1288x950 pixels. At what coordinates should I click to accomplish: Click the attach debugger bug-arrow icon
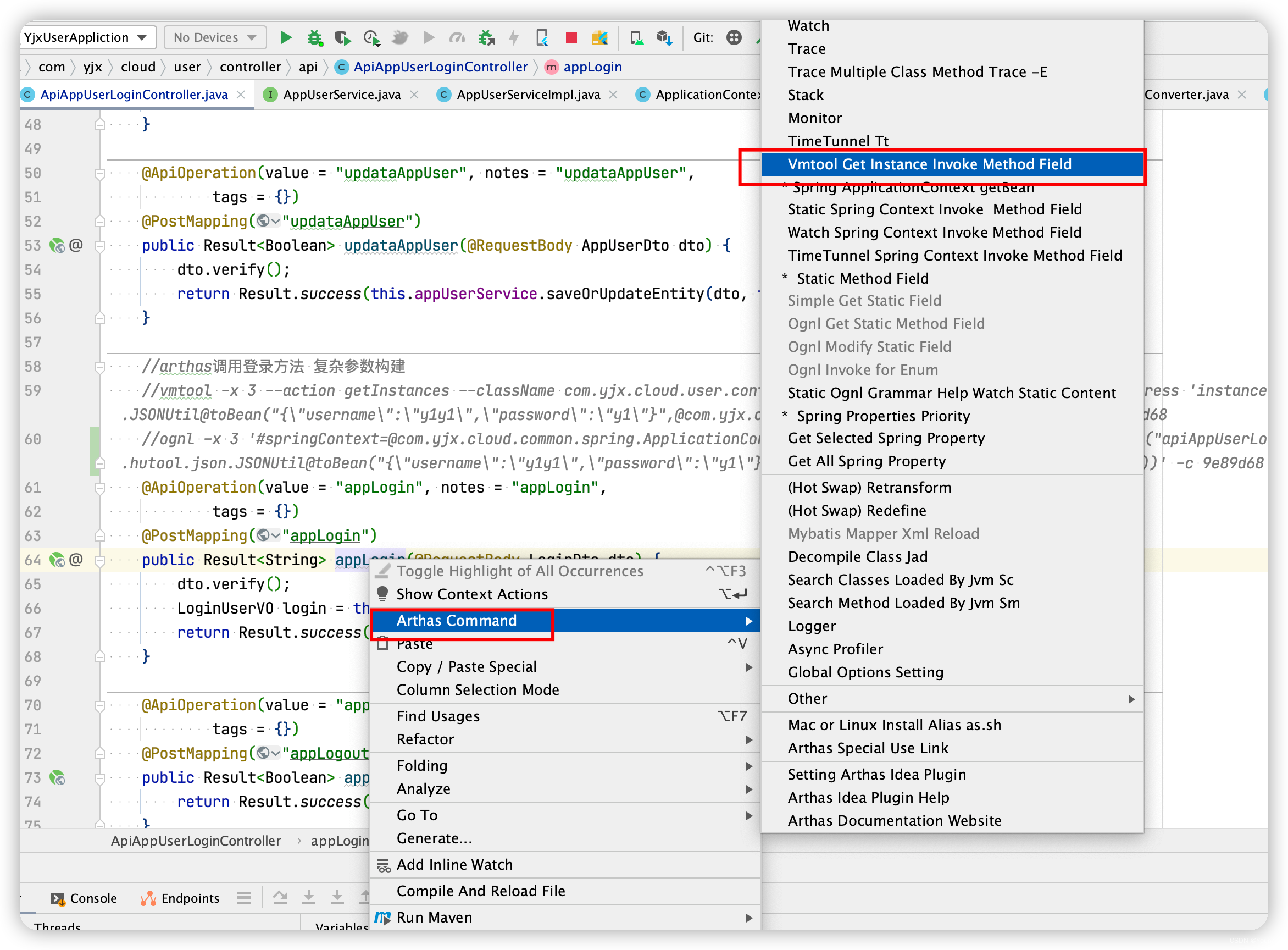[486, 38]
